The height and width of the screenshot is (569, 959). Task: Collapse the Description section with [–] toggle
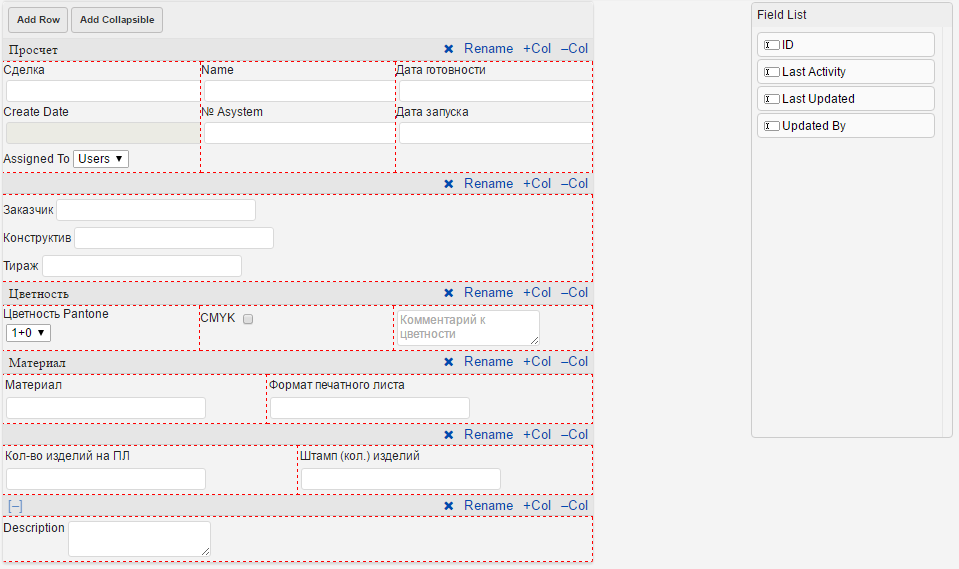15,506
